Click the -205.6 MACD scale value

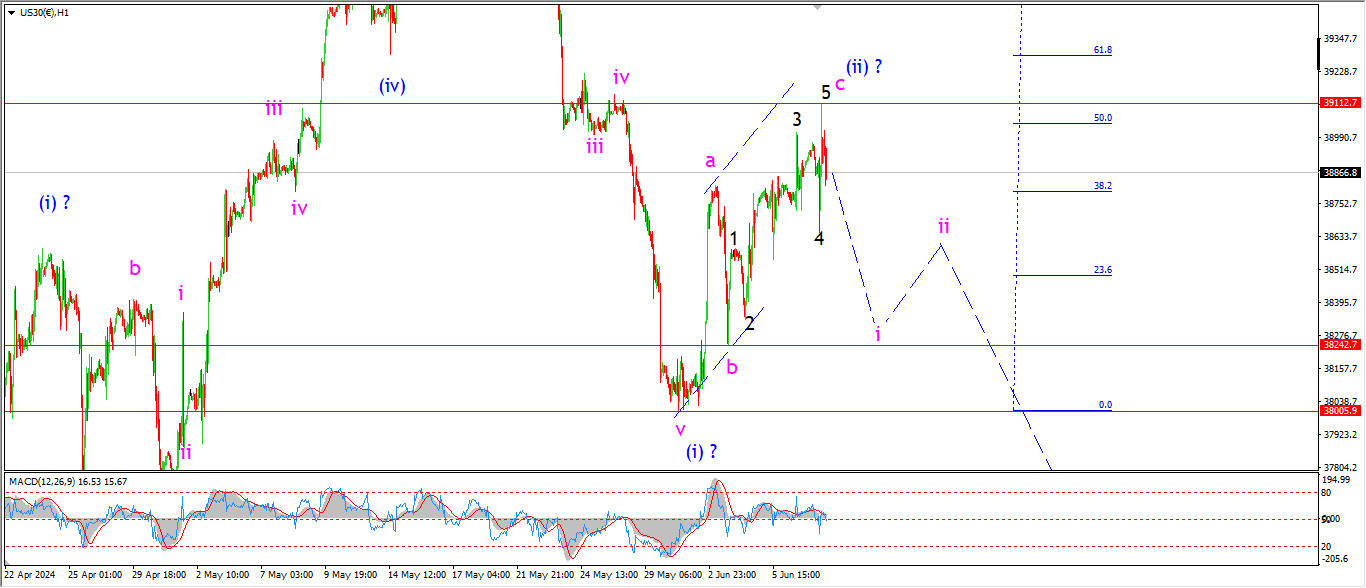click(1337, 558)
